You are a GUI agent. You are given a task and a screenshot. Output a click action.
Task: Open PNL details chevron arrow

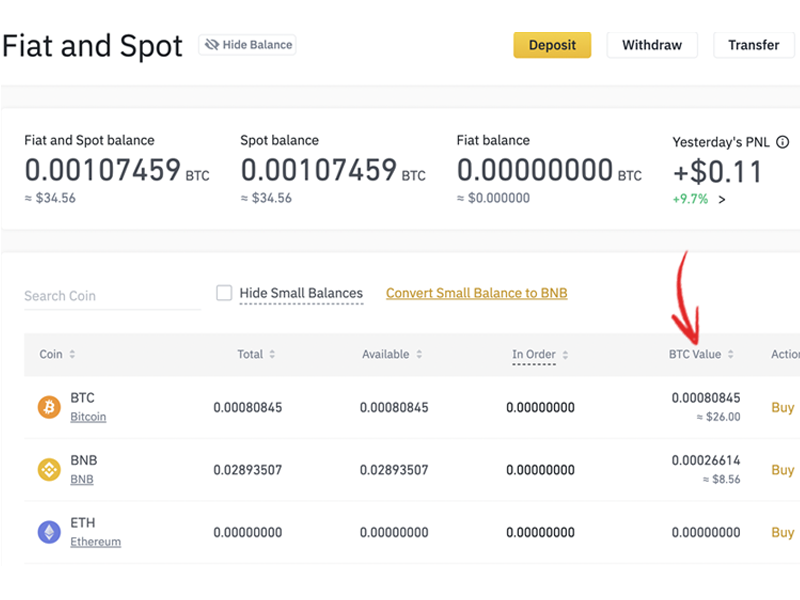point(721,199)
